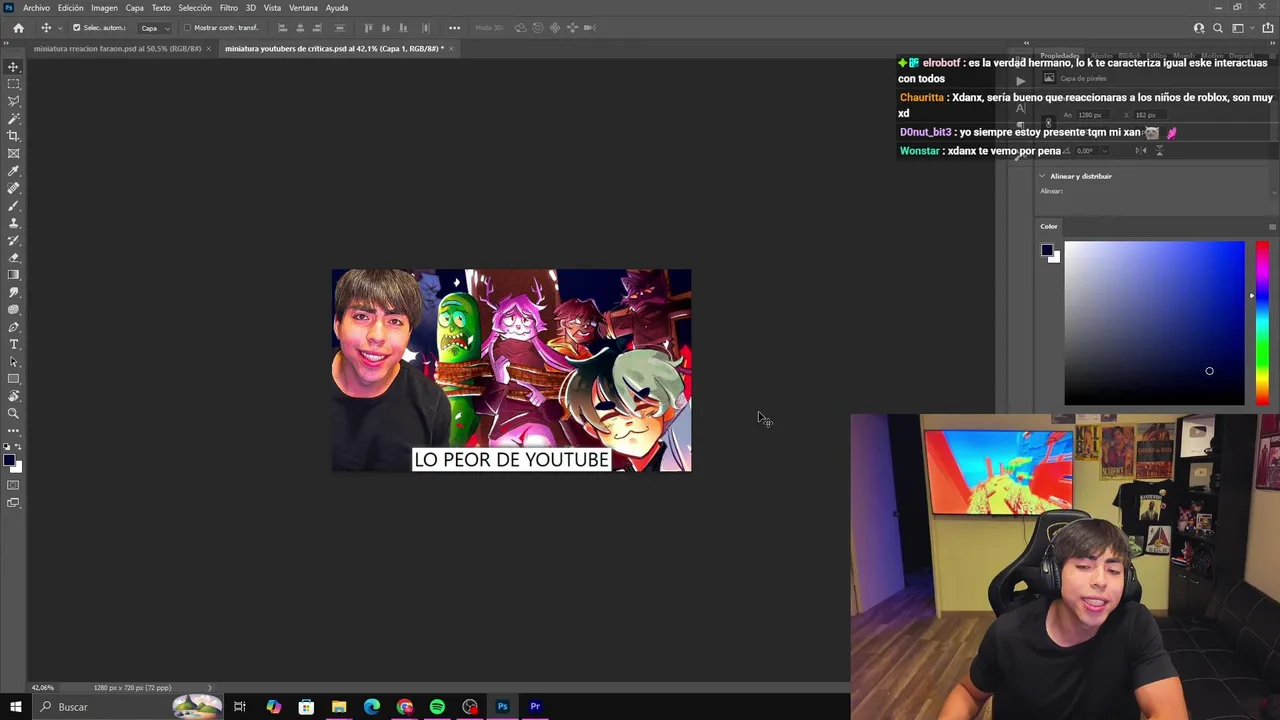The width and height of the screenshot is (1280, 720).
Task: Open status bar info arrow
Action: pos(209,688)
